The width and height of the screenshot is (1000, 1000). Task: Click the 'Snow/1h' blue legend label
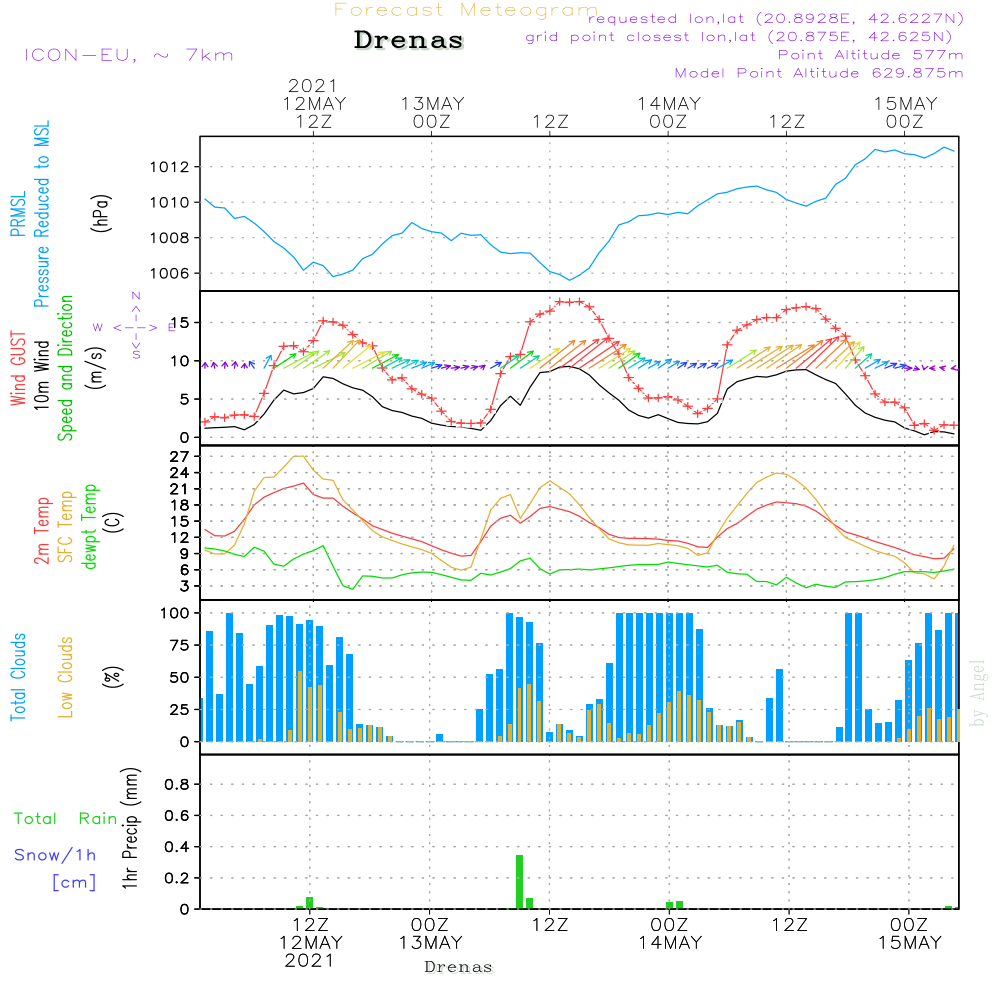pyautogui.click(x=55, y=855)
